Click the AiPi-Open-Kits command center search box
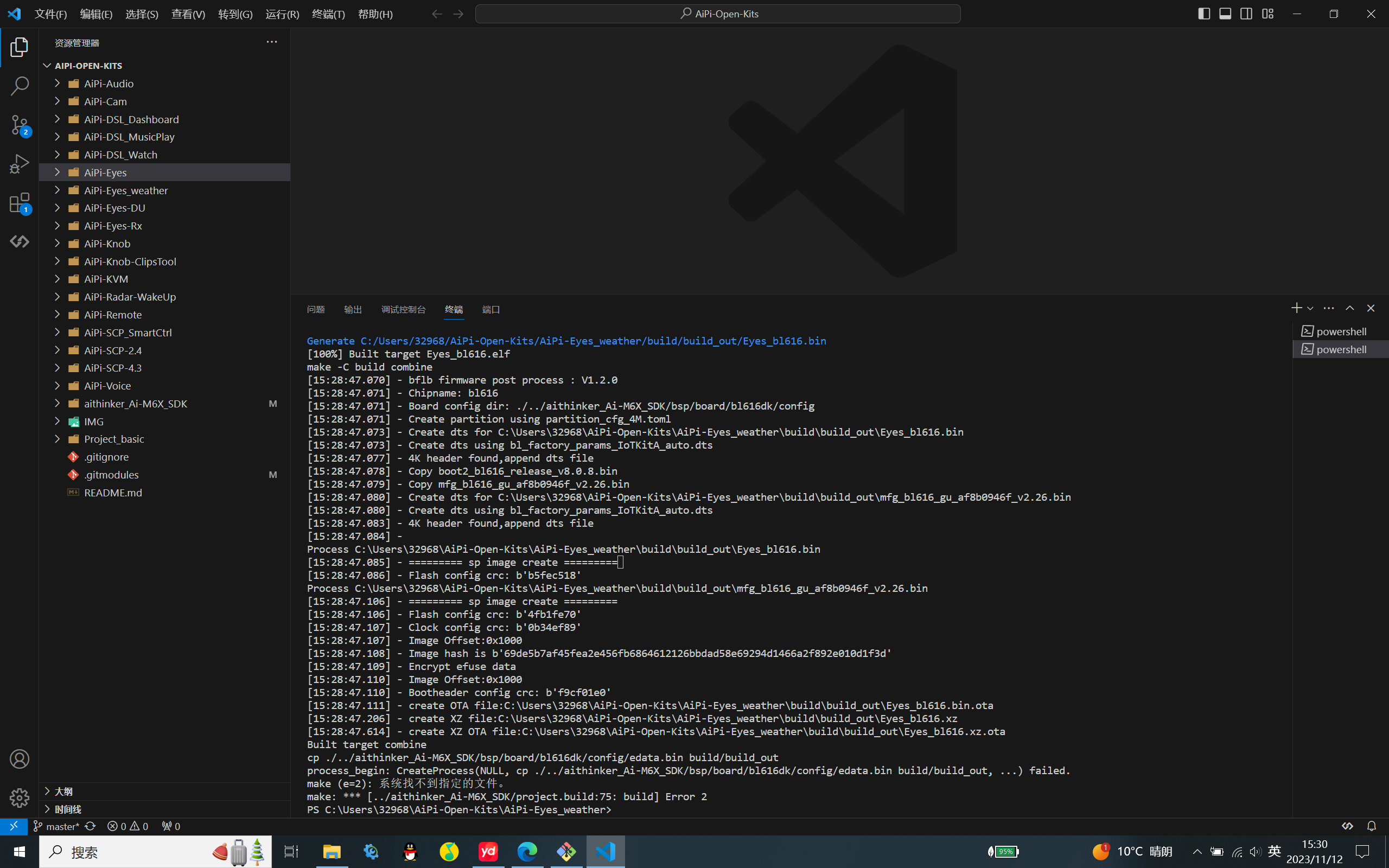The image size is (1389, 868). pyautogui.click(x=717, y=14)
